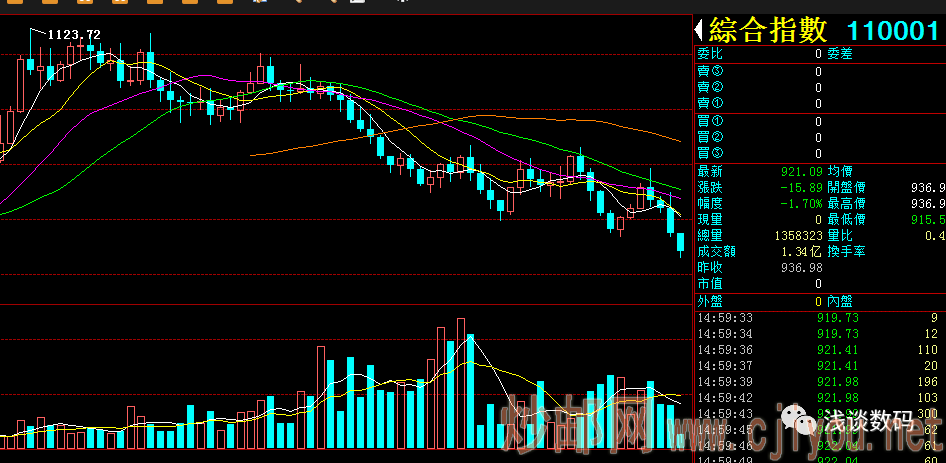
Task: Select the 買③ buy order row
Action: pyautogui.click(x=760, y=153)
